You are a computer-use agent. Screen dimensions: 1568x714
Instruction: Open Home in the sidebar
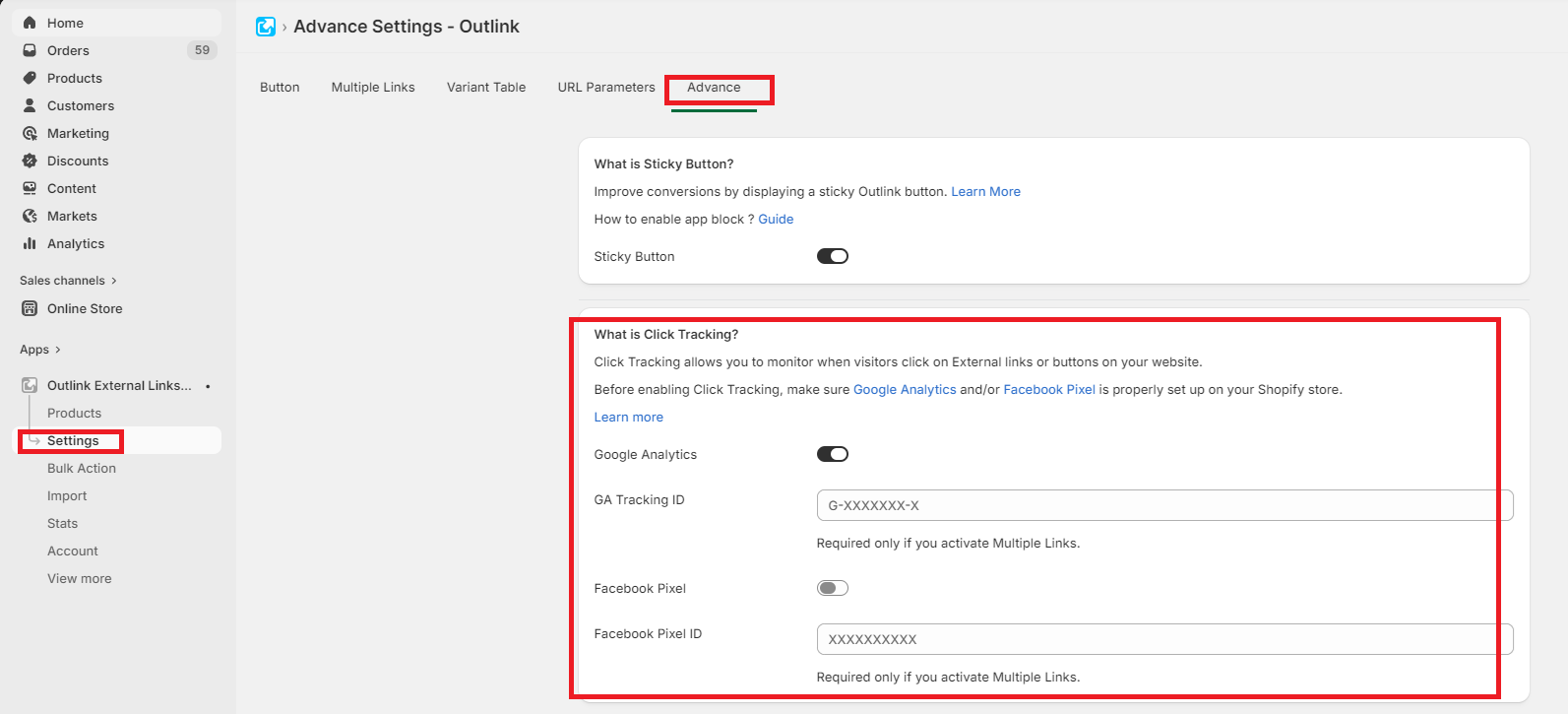[116, 23]
